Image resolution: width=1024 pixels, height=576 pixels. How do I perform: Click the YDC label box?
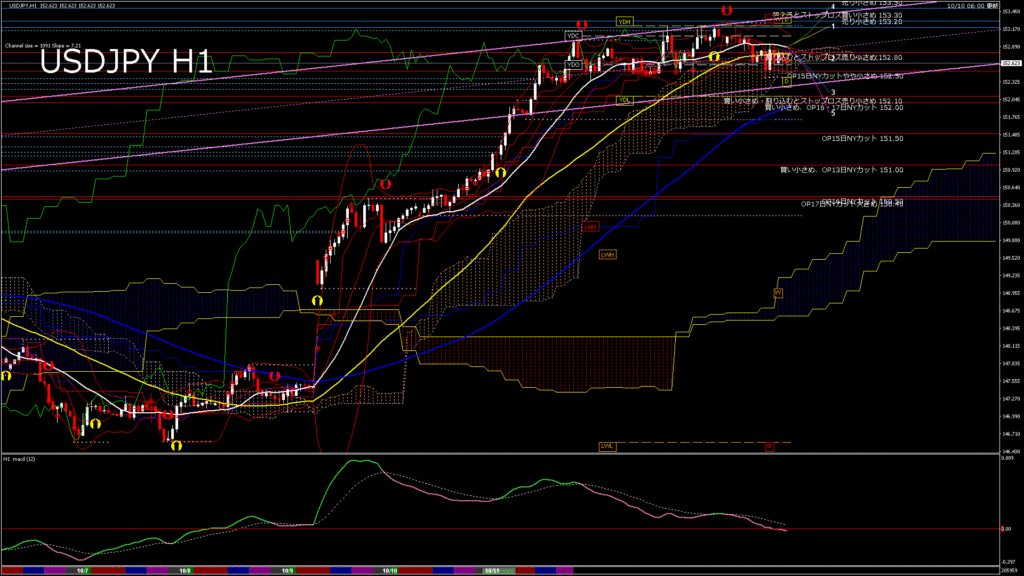[x=573, y=35]
